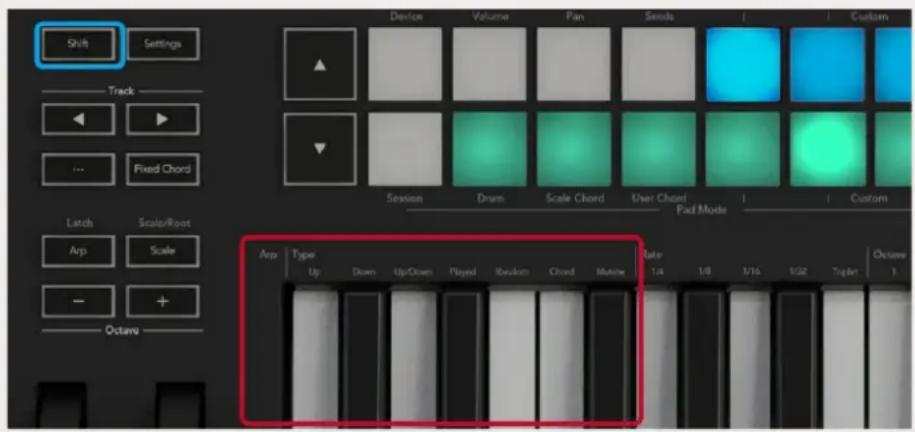Toggle the Arp button
This screenshot has width=915, height=432.
78,251
